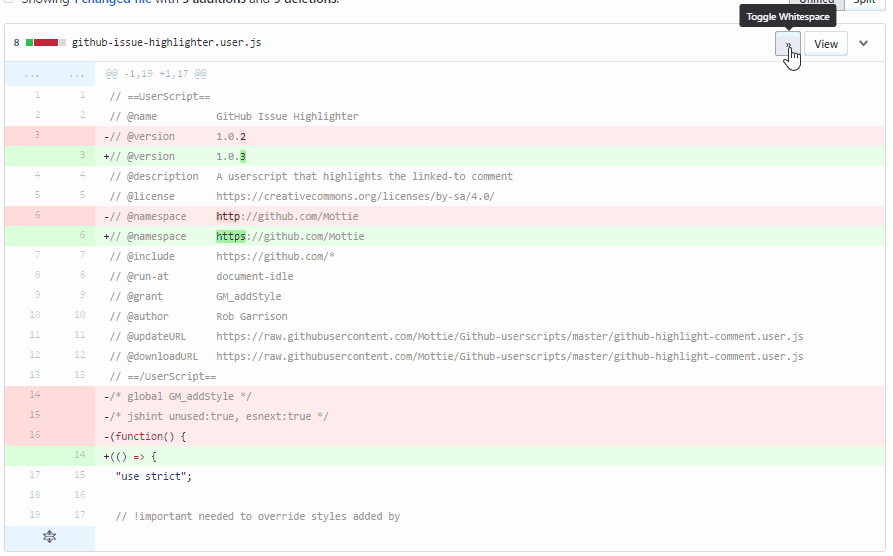Expand hidden lines with bottom unfold icon
Viewport: 893px width, 556px height.
click(x=49, y=538)
